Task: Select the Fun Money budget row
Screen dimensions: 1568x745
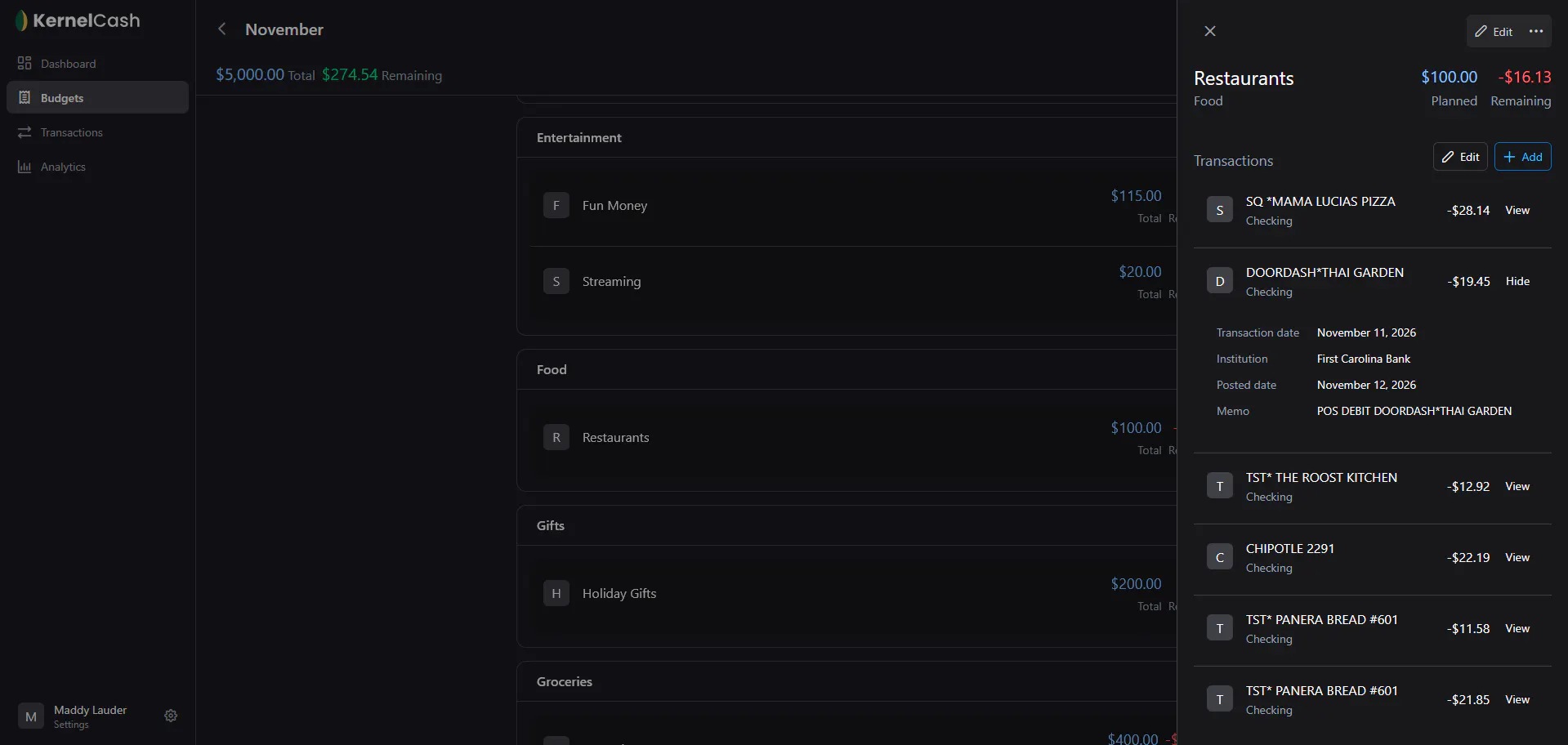Action: (x=853, y=206)
